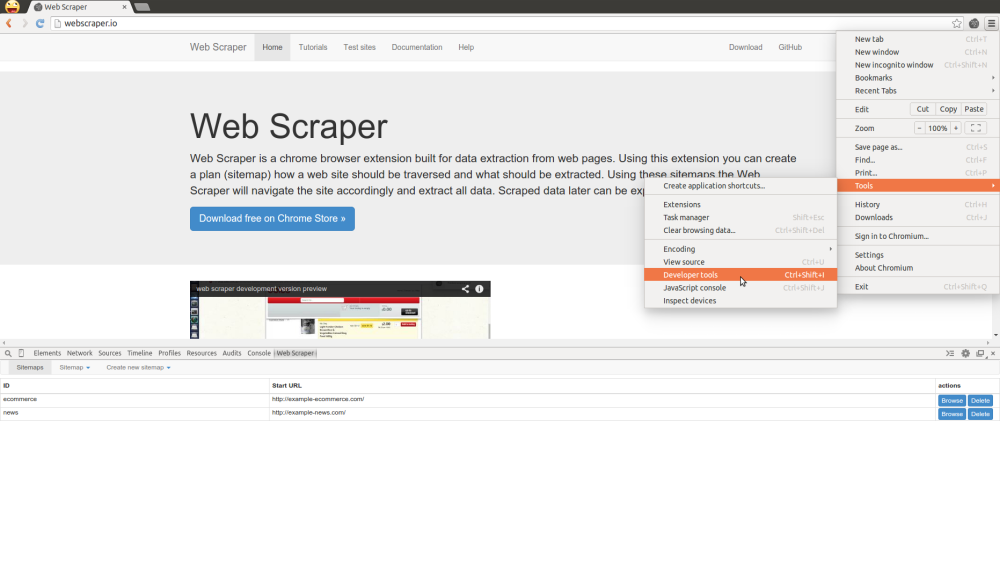Reload the webscraper.io page

(40, 23)
